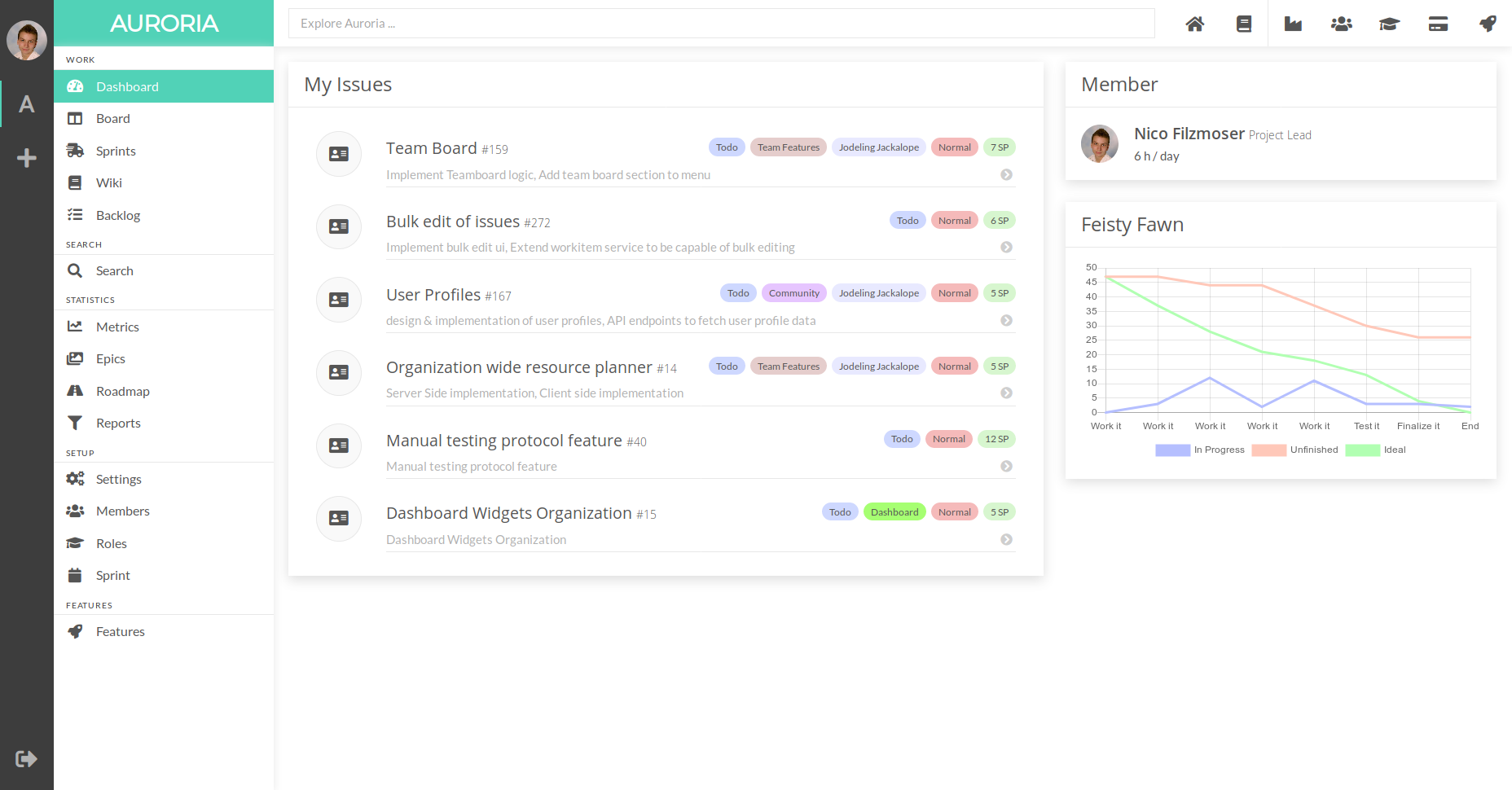Open Bulk edit of issues arrow icon
This screenshot has width=1512, height=790.
1007,247
